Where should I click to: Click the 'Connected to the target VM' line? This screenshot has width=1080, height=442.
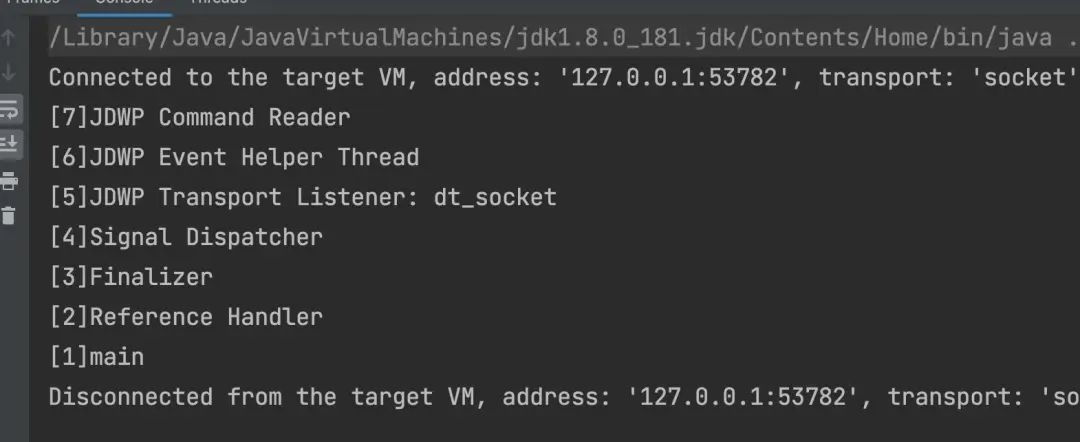tap(563, 78)
